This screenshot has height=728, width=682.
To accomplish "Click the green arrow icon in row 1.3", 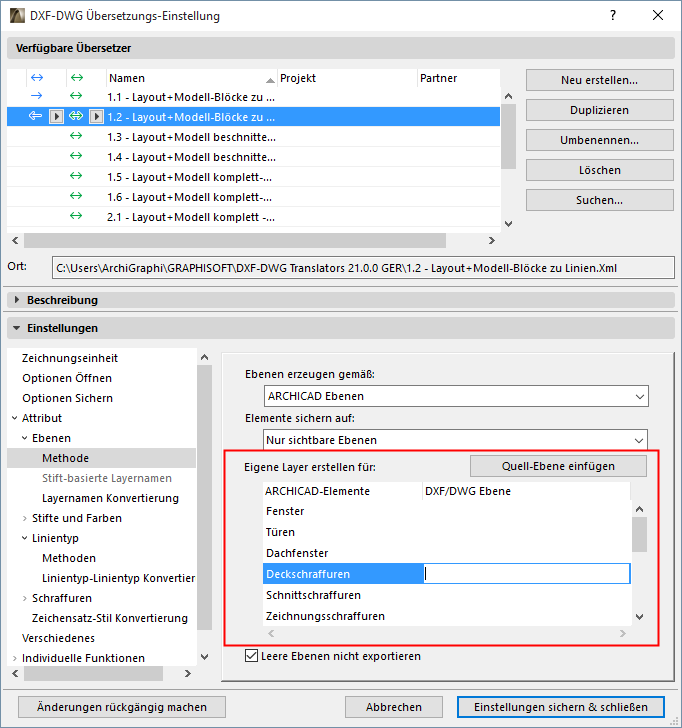I will click(x=76, y=136).
